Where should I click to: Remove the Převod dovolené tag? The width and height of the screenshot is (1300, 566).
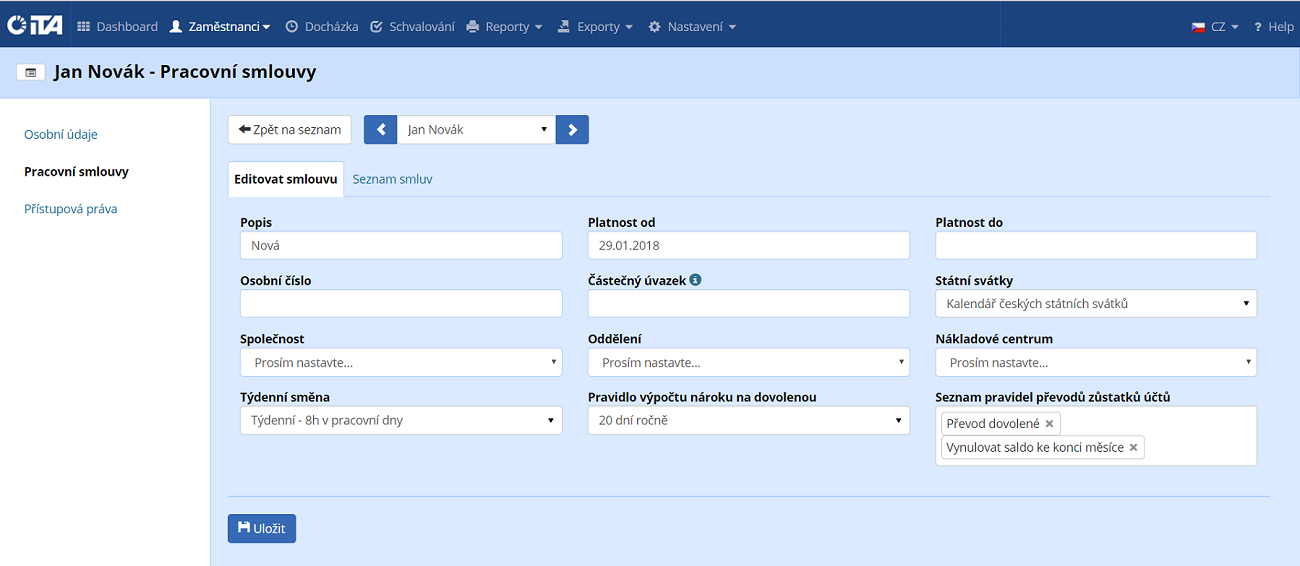1049,424
